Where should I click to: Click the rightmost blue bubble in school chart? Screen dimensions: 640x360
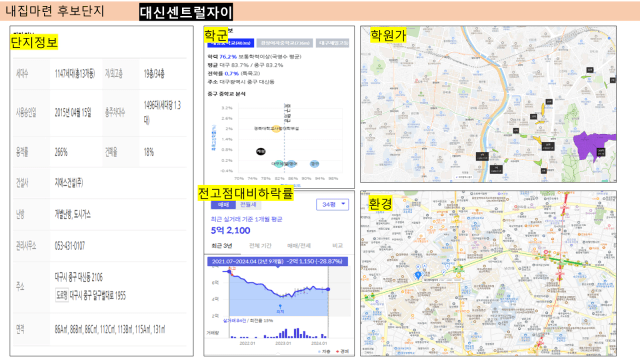pyautogui.click(x=314, y=164)
